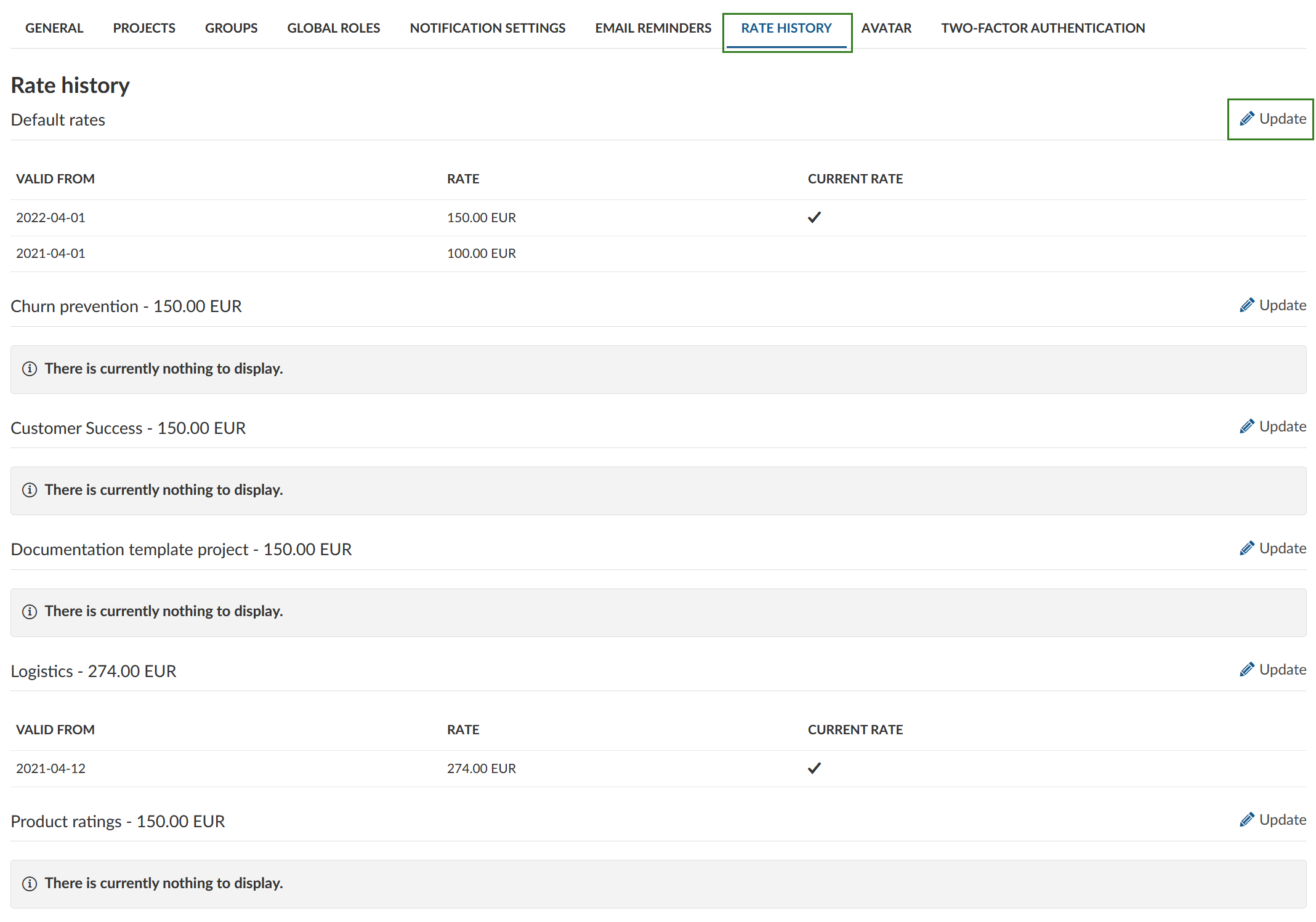Click info icon in Churn prevention notice
Image resolution: width=1316 pixels, height=922 pixels.
click(30, 369)
